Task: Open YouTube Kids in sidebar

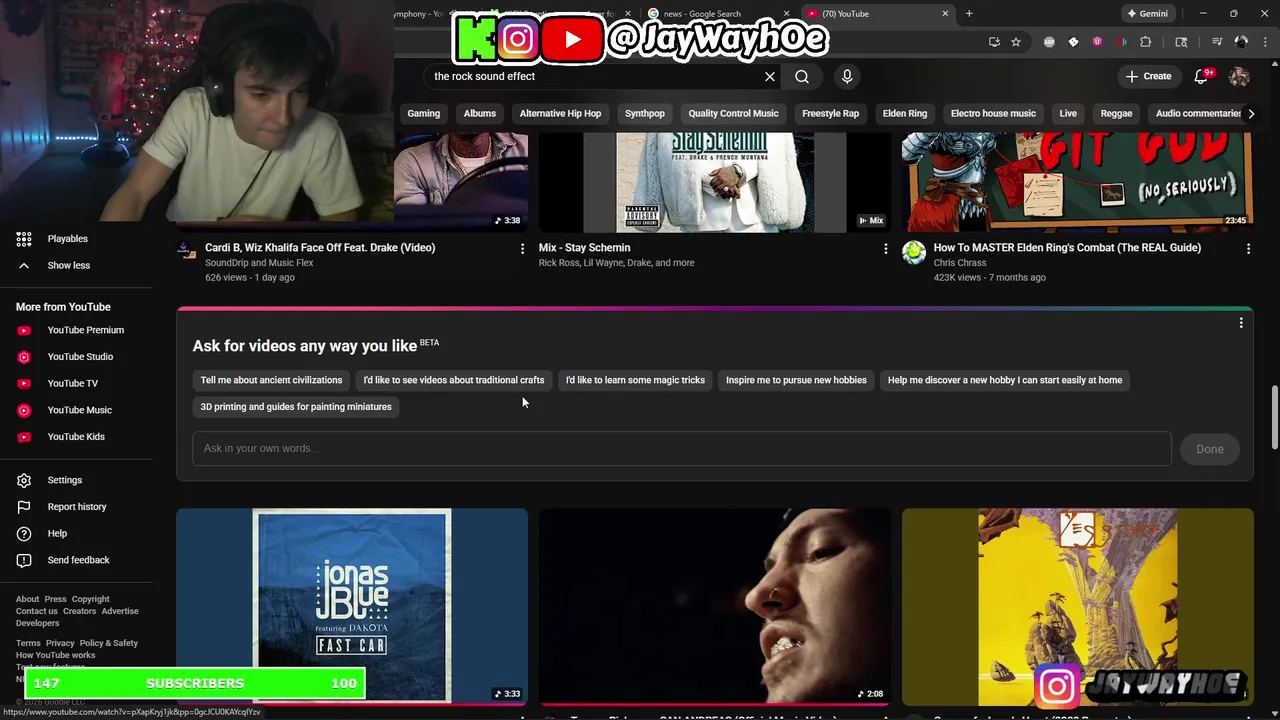Action: click(x=77, y=437)
